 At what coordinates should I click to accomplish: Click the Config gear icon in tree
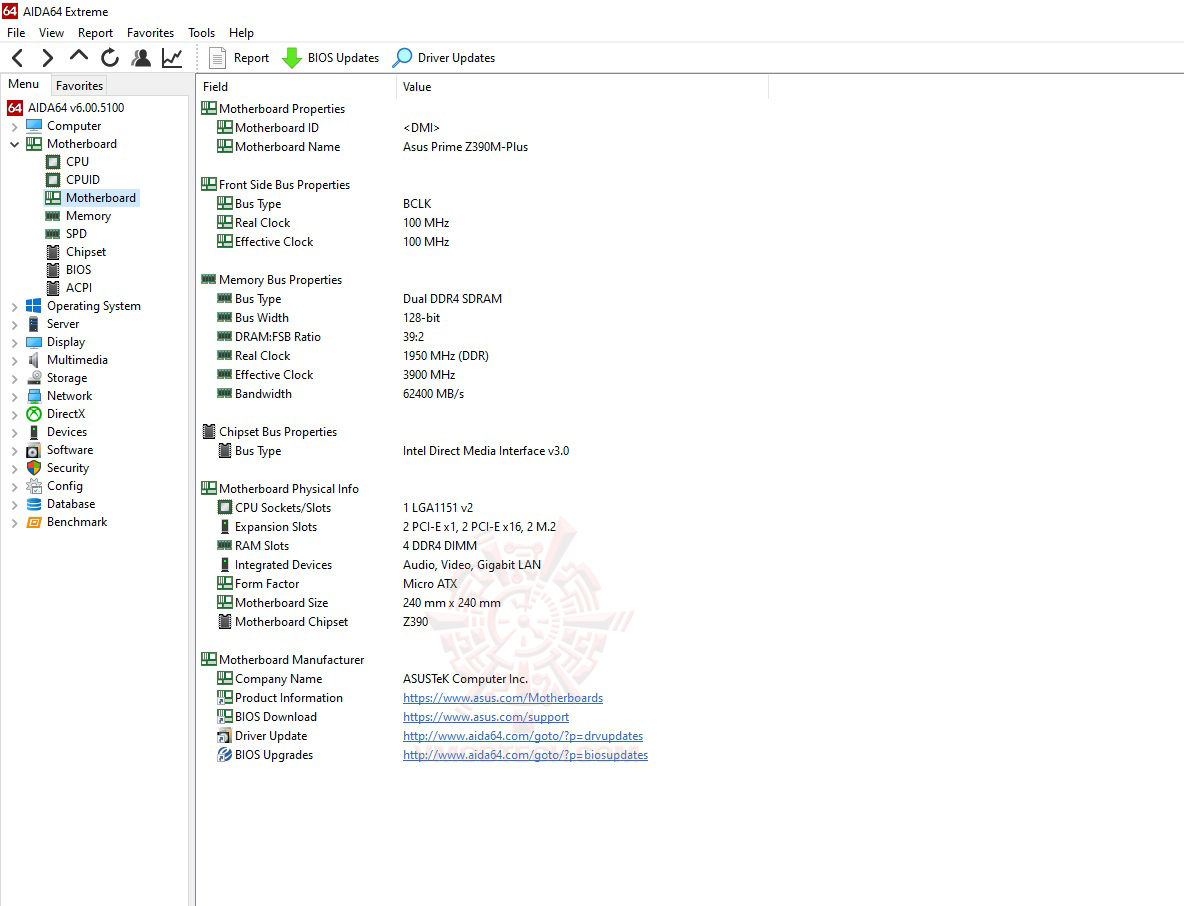(x=34, y=486)
